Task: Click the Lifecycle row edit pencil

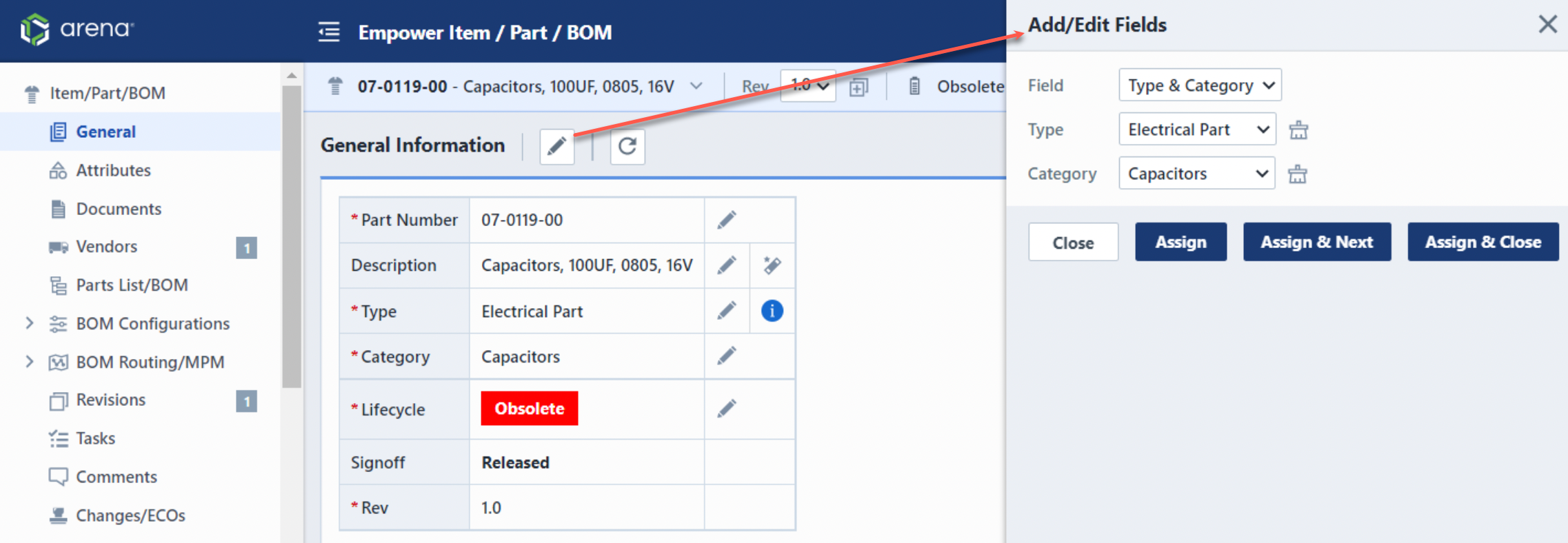Action: pos(727,409)
